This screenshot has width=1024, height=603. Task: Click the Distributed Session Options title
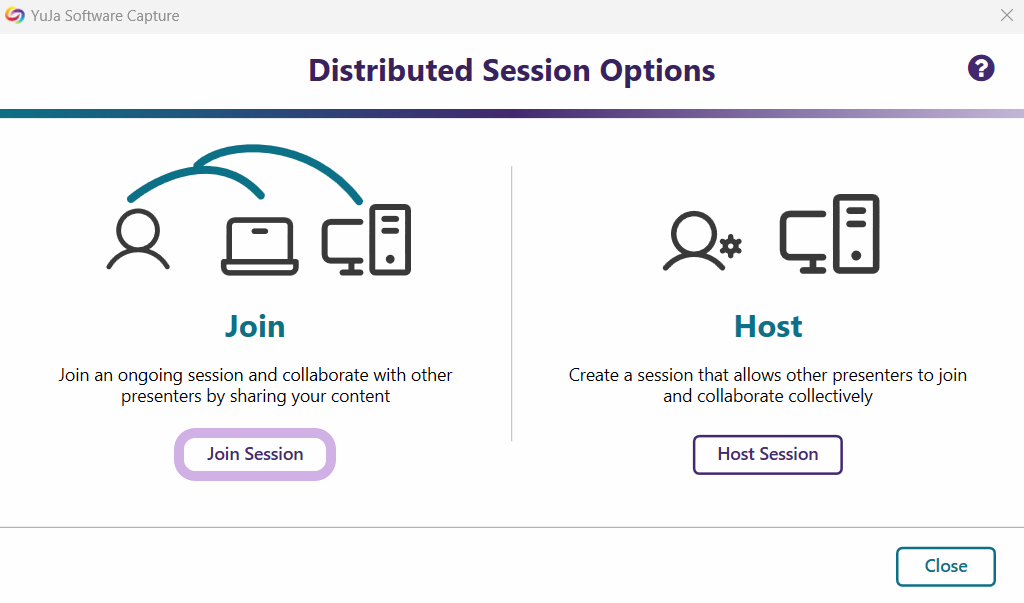[511, 70]
